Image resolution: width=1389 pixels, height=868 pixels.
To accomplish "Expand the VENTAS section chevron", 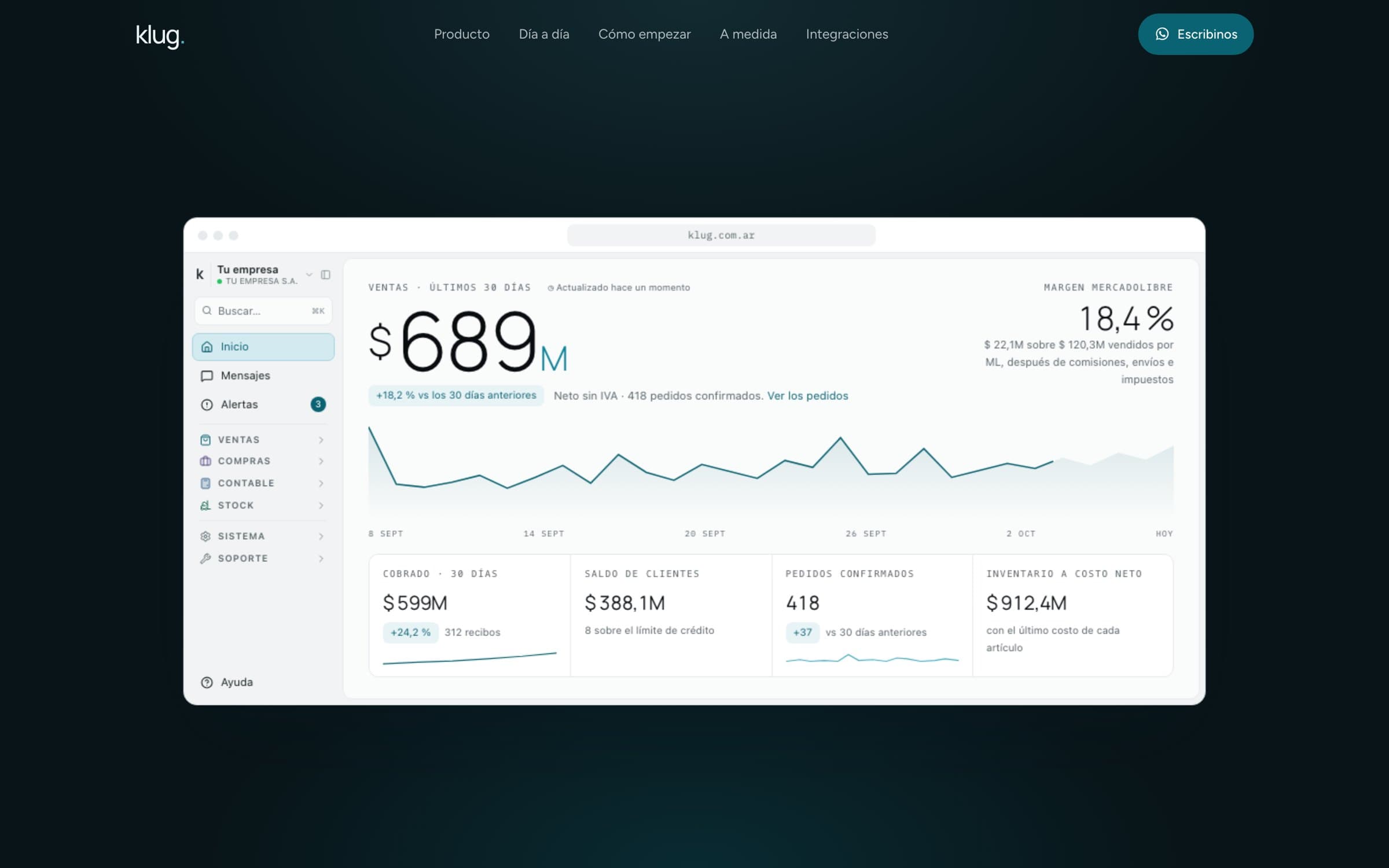I will tap(321, 440).
